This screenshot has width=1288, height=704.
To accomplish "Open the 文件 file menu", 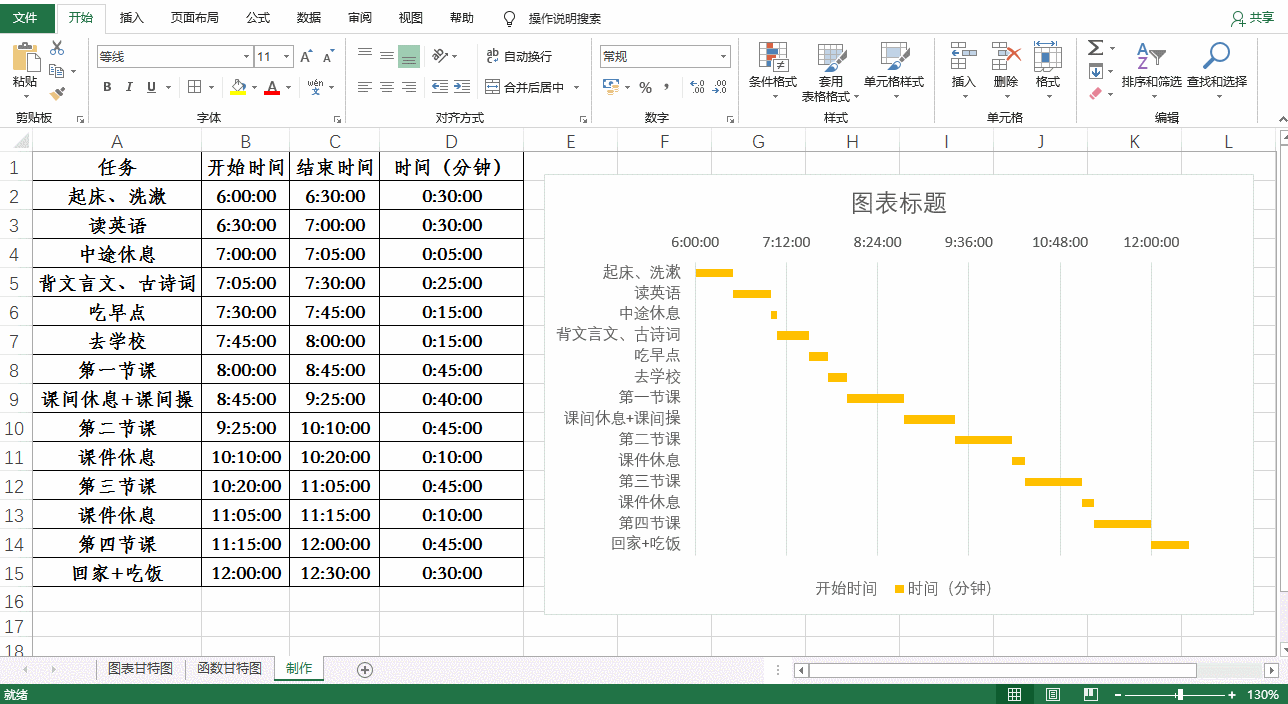I will click(x=27, y=18).
